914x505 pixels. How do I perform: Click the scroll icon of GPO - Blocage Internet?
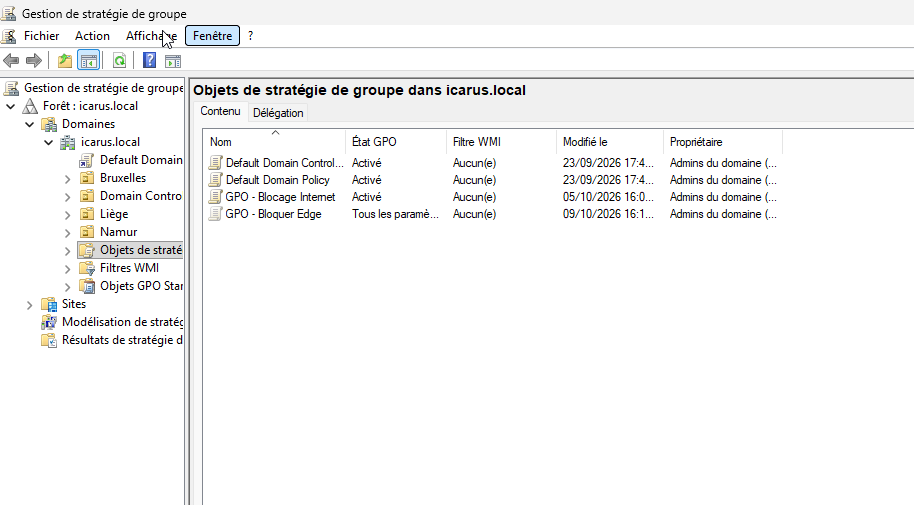point(216,197)
